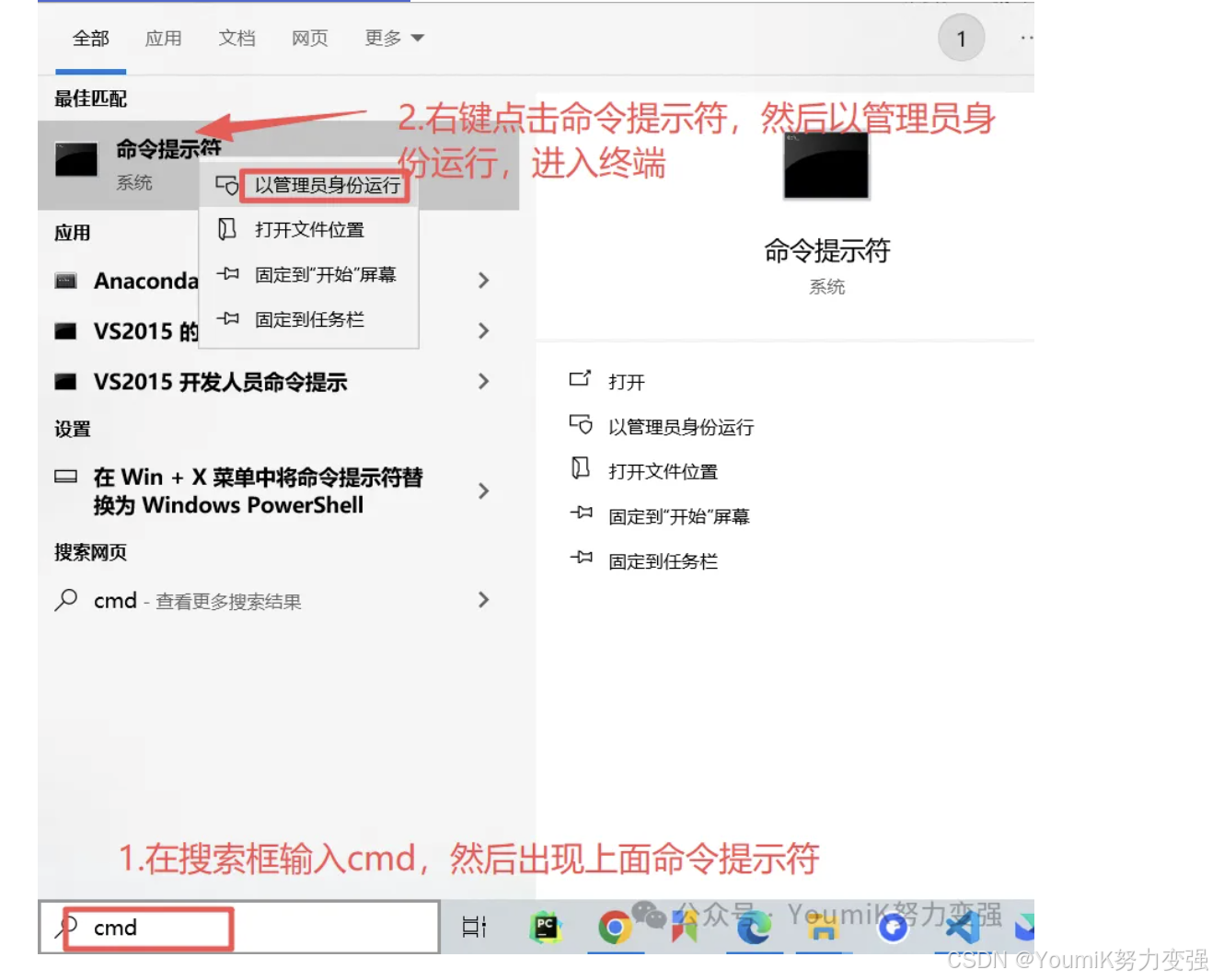This screenshot has height=980, width=1212.
Task: Click the shield icon in the right details pane
Action: [581, 424]
